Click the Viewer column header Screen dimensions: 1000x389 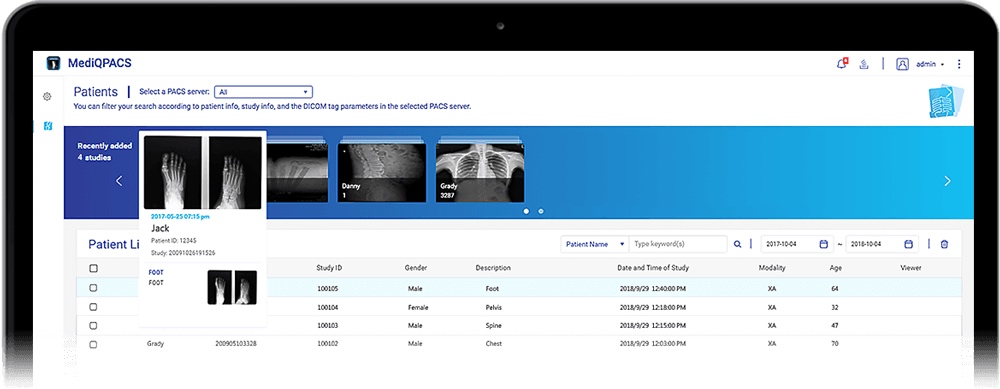pyautogui.click(x=911, y=268)
